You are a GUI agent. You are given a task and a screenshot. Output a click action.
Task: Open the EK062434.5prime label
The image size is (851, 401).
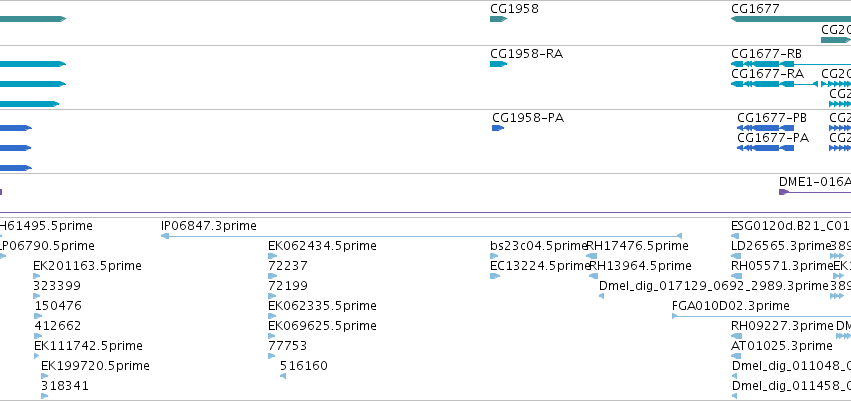click(322, 246)
